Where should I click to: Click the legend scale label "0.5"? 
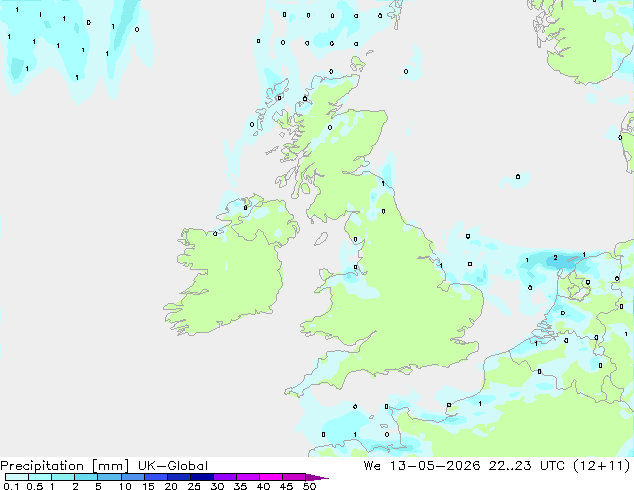click(34, 486)
